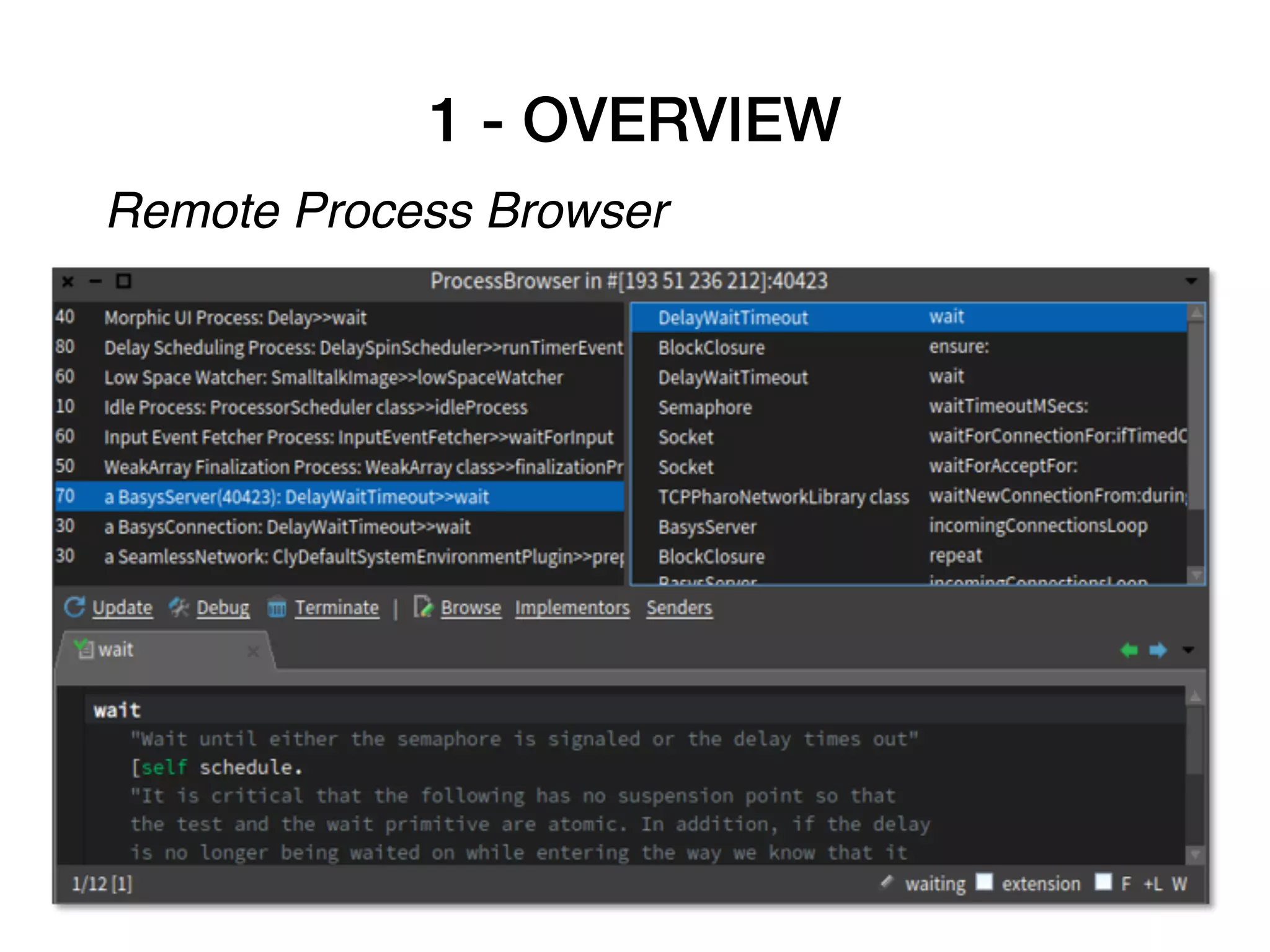Click stack list scrollbar thumb
Viewport: 1270px width, 952px height.
[1196, 415]
